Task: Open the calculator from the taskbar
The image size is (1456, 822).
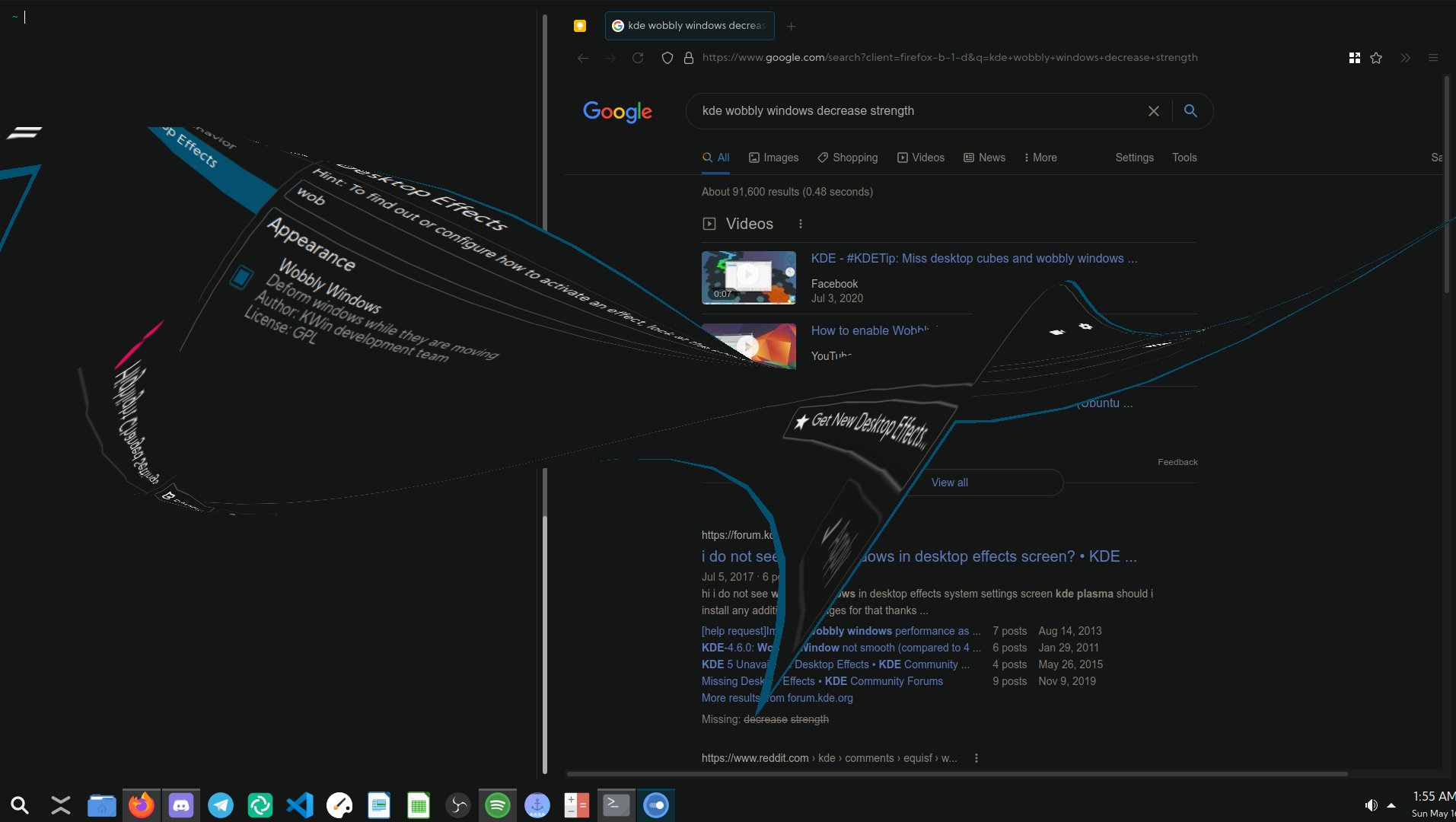Action: 577,805
